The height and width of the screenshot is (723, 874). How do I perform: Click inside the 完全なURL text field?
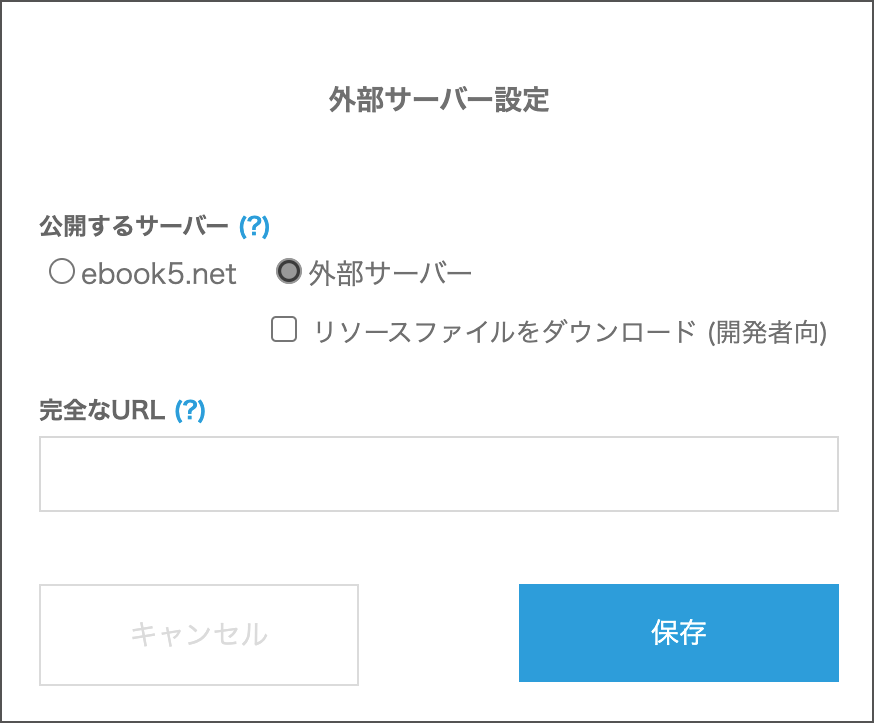(438, 474)
